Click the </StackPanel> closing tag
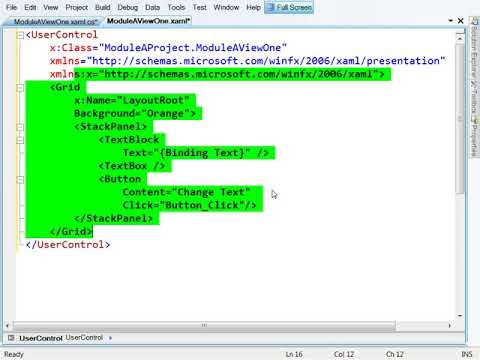This screenshot has height=360, width=480. pyautogui.click(x=113, y=219)
